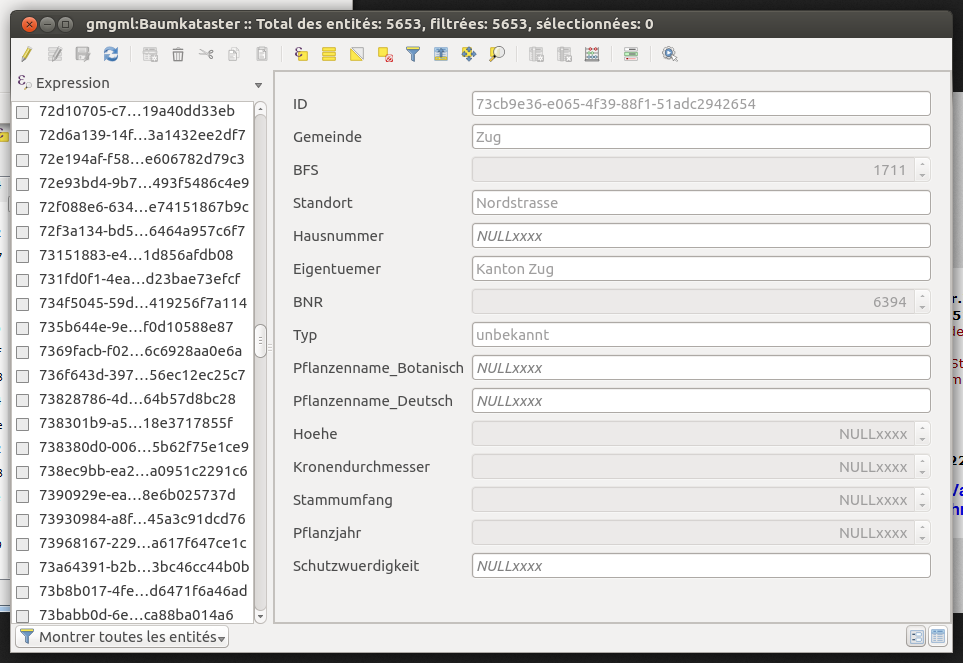The image size is (963, 663).
Task: Expand the Expression dropdown arrow
Action: [259, 84]
